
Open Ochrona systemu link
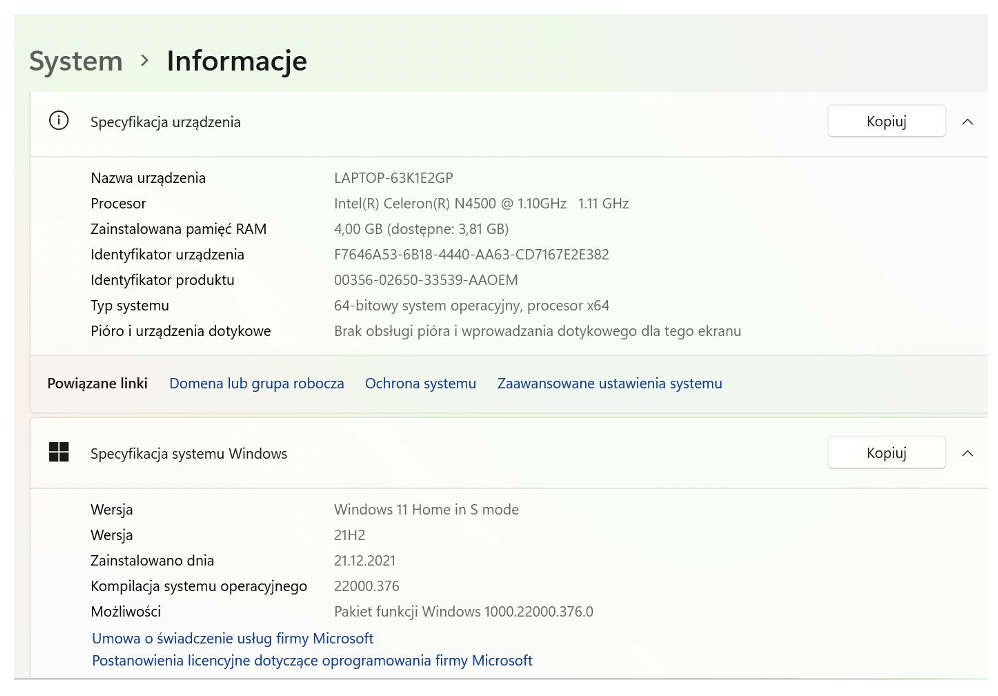click(420, 383)
